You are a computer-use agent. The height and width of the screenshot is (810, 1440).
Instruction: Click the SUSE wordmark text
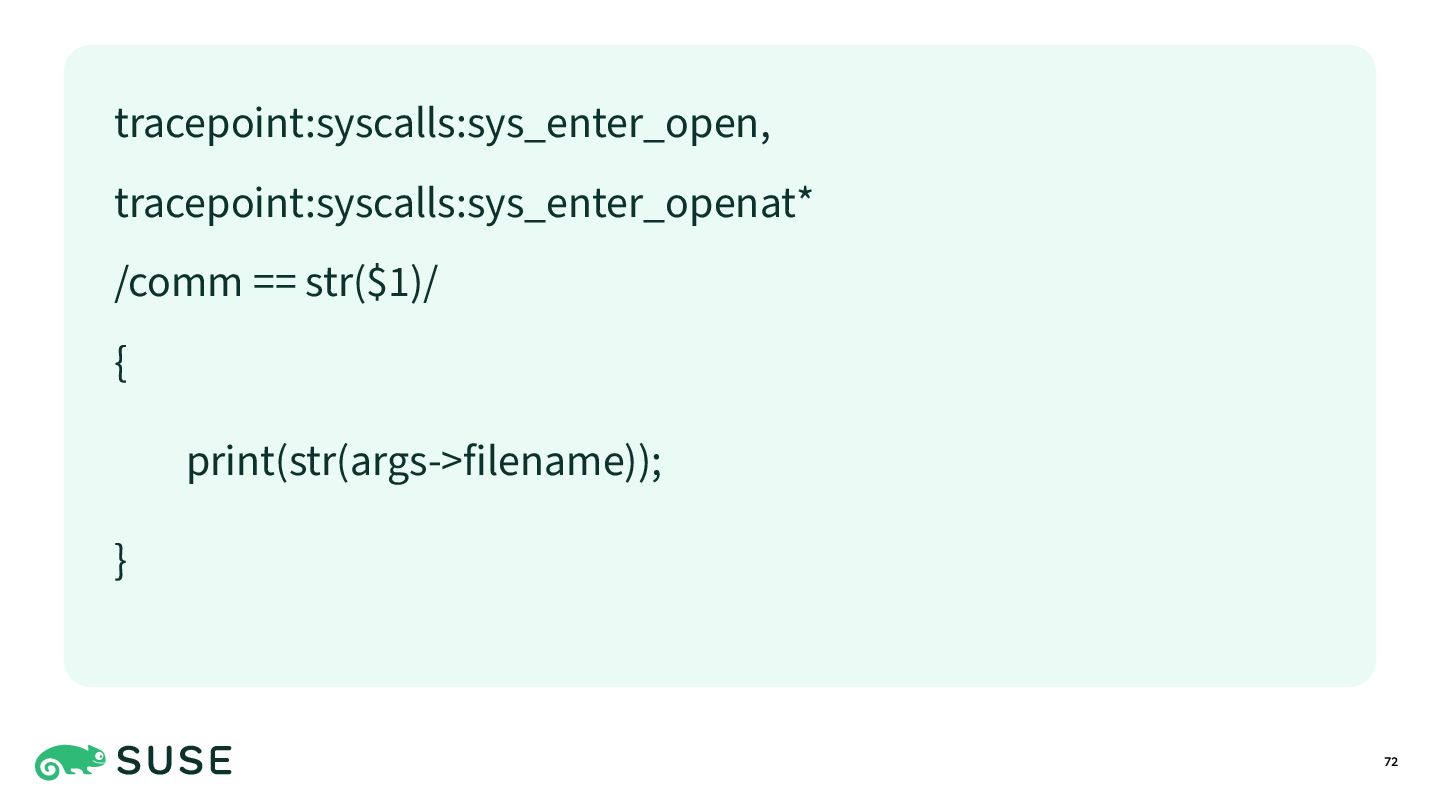tap(175, 762)
